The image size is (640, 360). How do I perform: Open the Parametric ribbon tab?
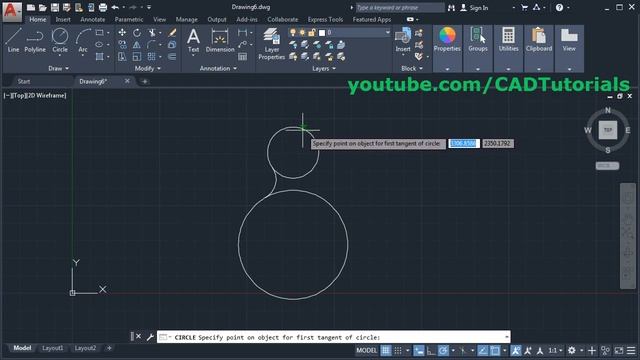click(129, 20)
